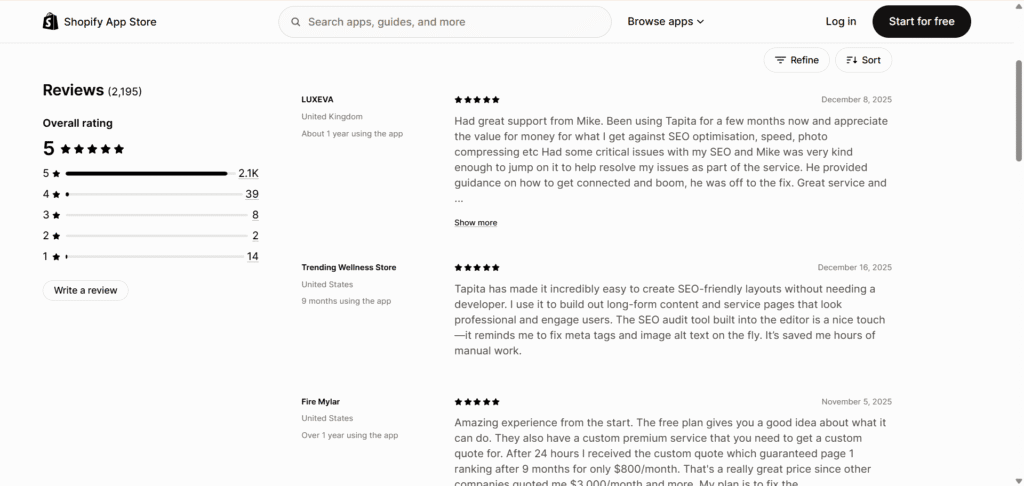The width and height of the screenshot is (1024, 486).
Task: Click the search magnifier icon
Action: coord(296,21)
